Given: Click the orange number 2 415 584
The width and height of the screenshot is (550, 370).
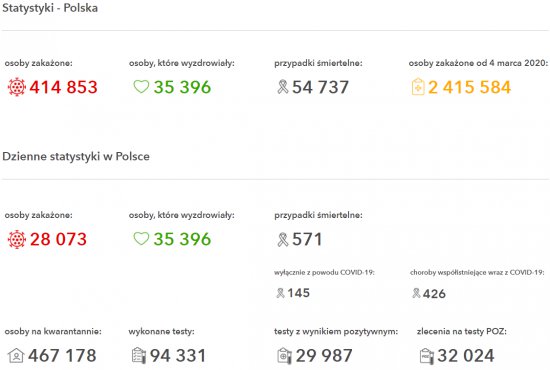Looking at the screenshot, I should pos(469,87).
